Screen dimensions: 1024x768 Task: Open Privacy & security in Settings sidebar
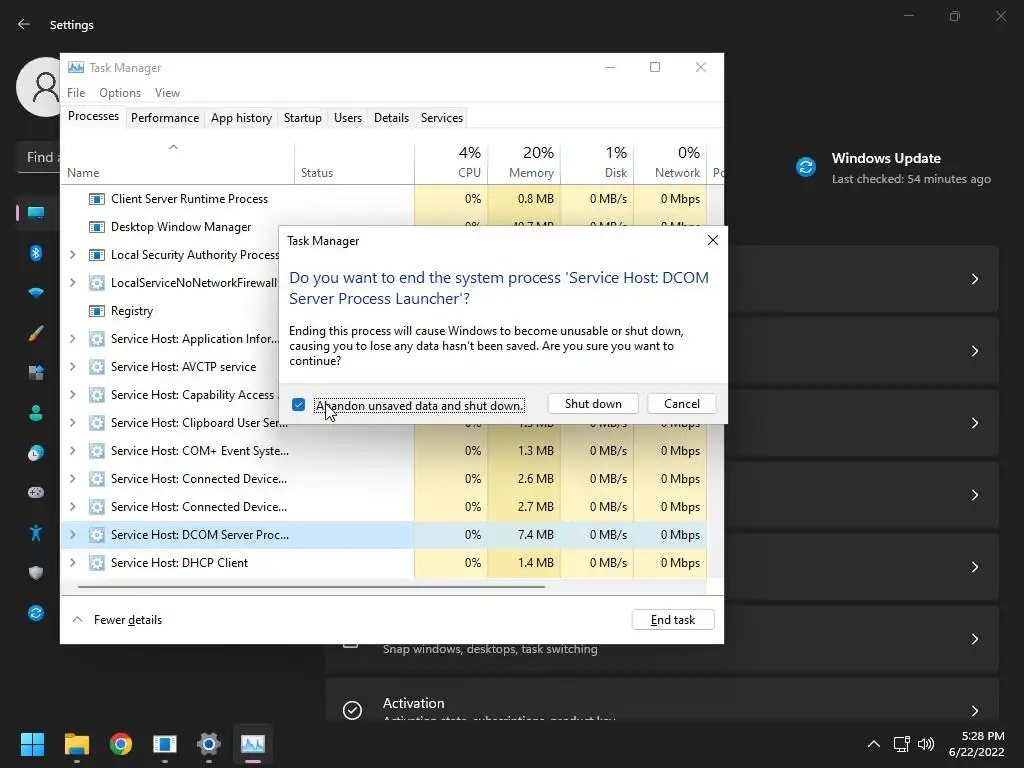click(36, 573)
